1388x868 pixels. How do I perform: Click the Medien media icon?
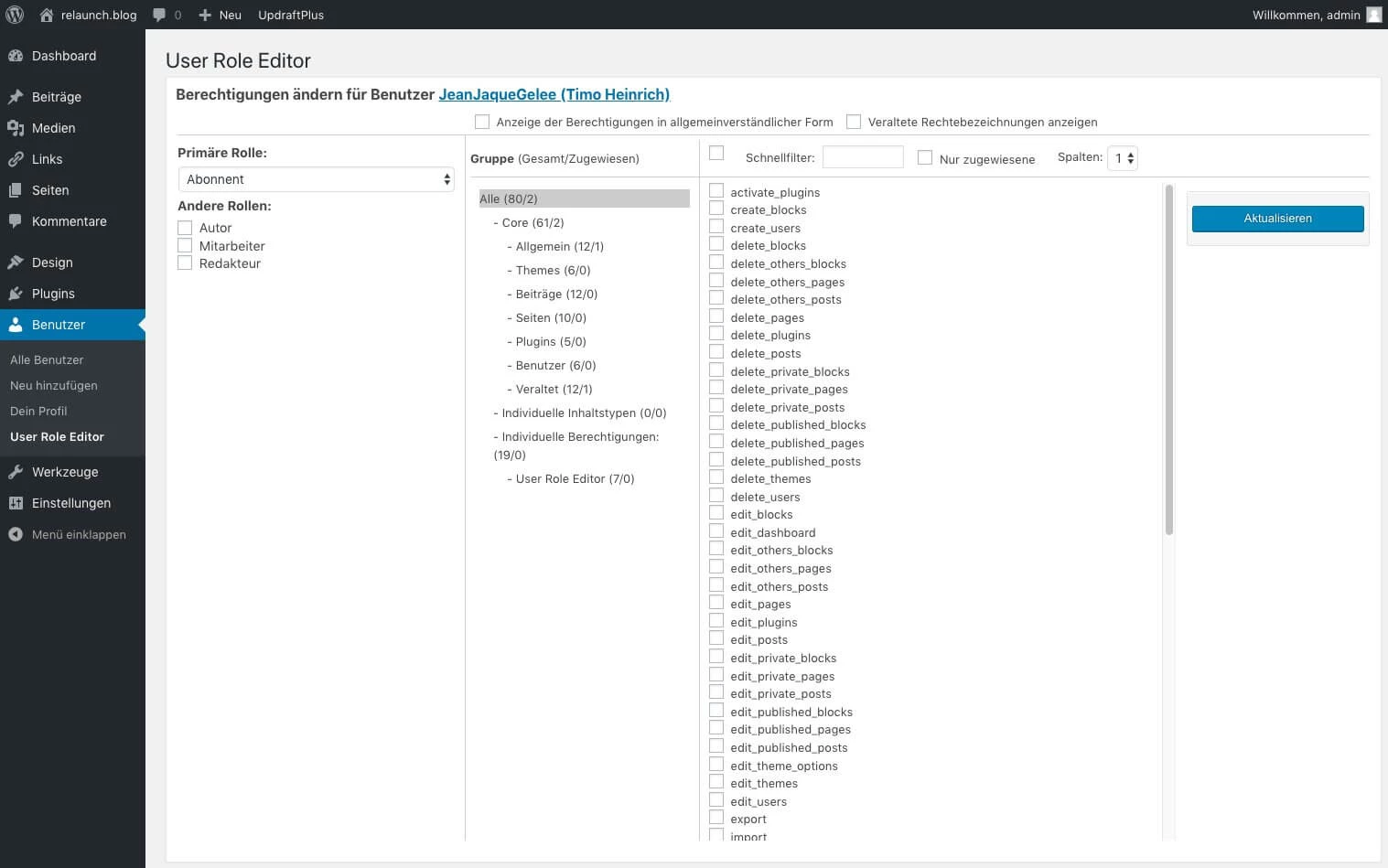pyautogui.click(x=16, y=128)
